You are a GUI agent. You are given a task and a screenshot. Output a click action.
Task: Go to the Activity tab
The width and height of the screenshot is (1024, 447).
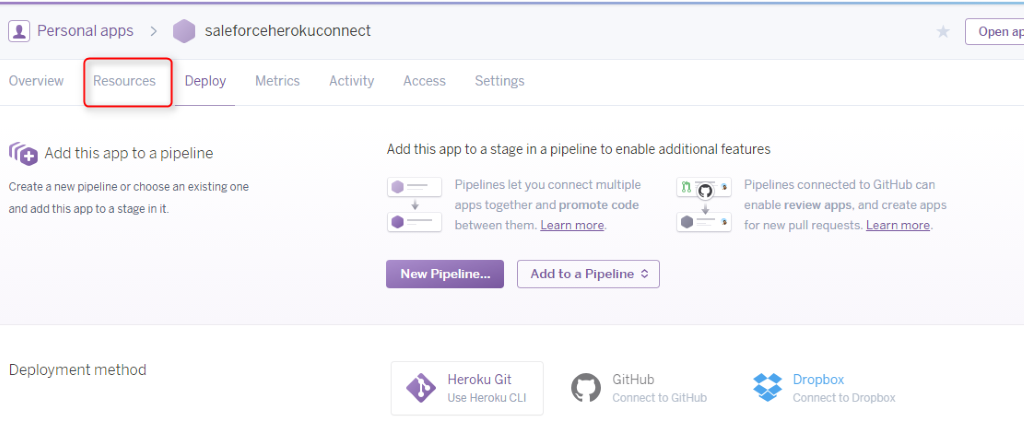[351, 81]
